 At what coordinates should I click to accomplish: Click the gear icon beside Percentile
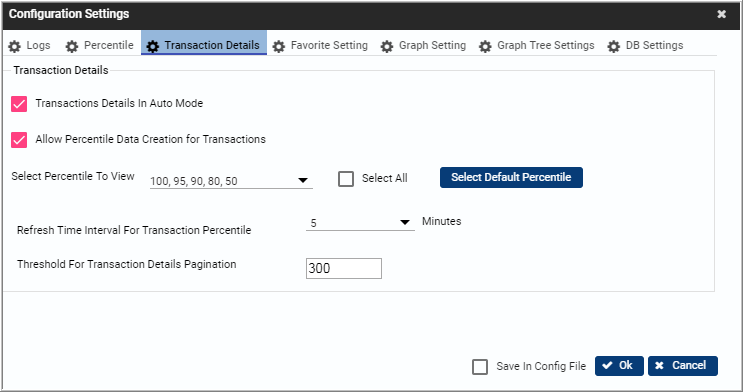pos(72,46)
